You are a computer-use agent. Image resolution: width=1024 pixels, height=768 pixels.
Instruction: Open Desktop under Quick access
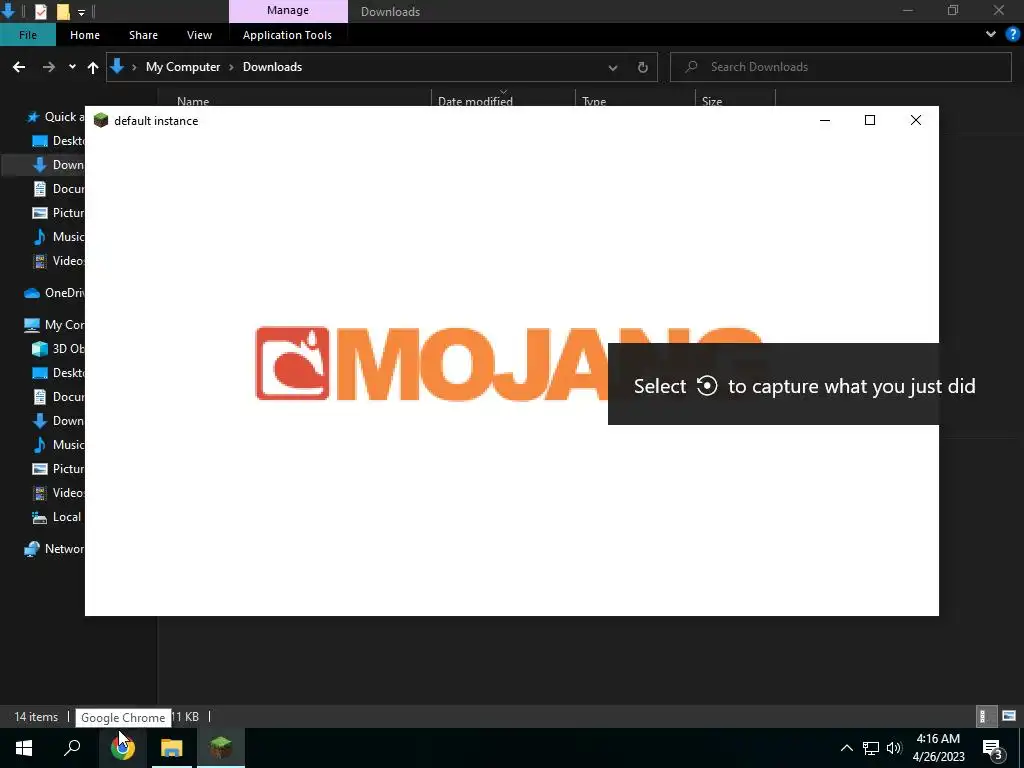point(59,140)
